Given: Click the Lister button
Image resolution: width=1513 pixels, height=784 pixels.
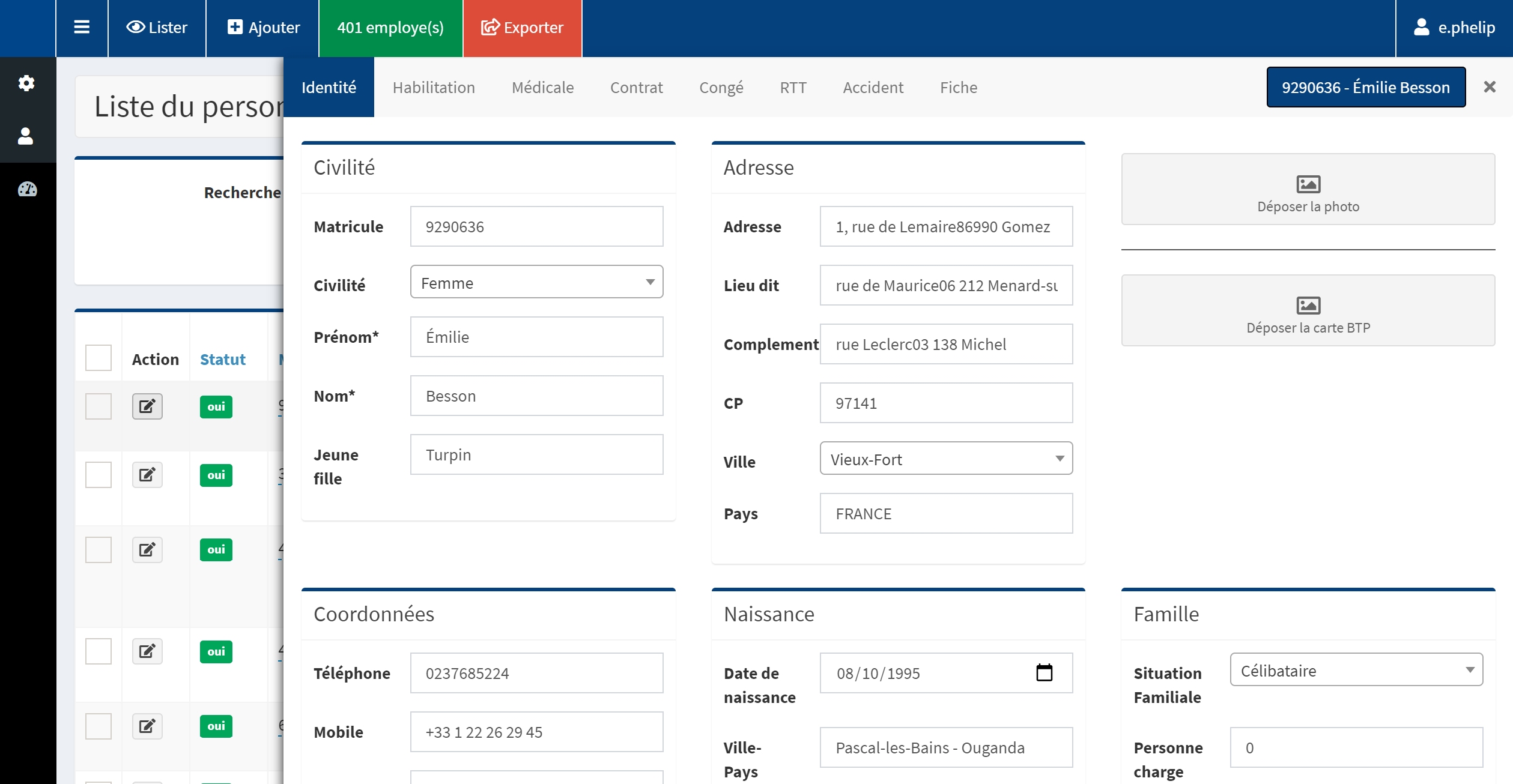Looking at the screenshot, I should coord(157,28).
